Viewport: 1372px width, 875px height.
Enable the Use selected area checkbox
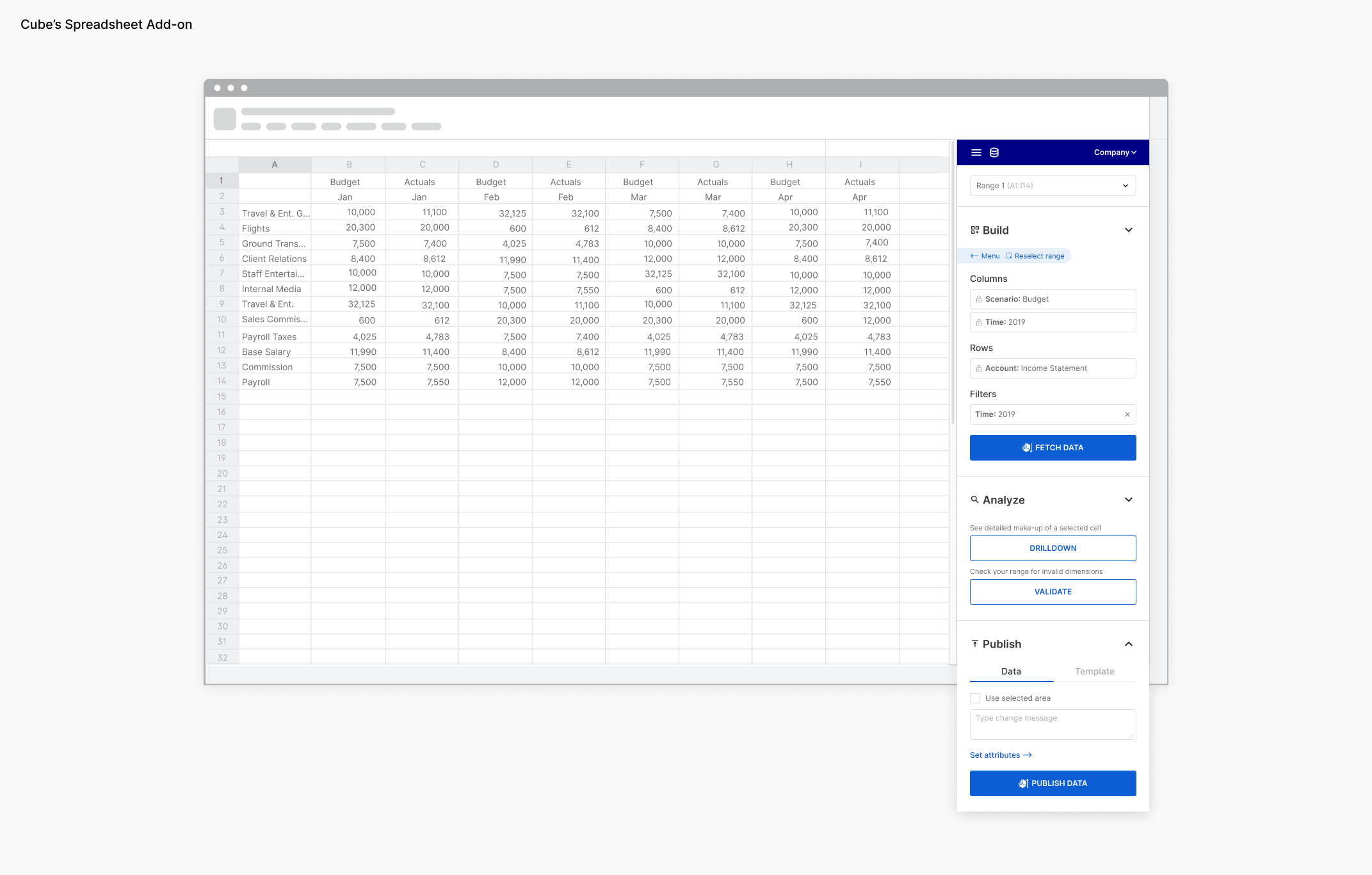[975, 698]
